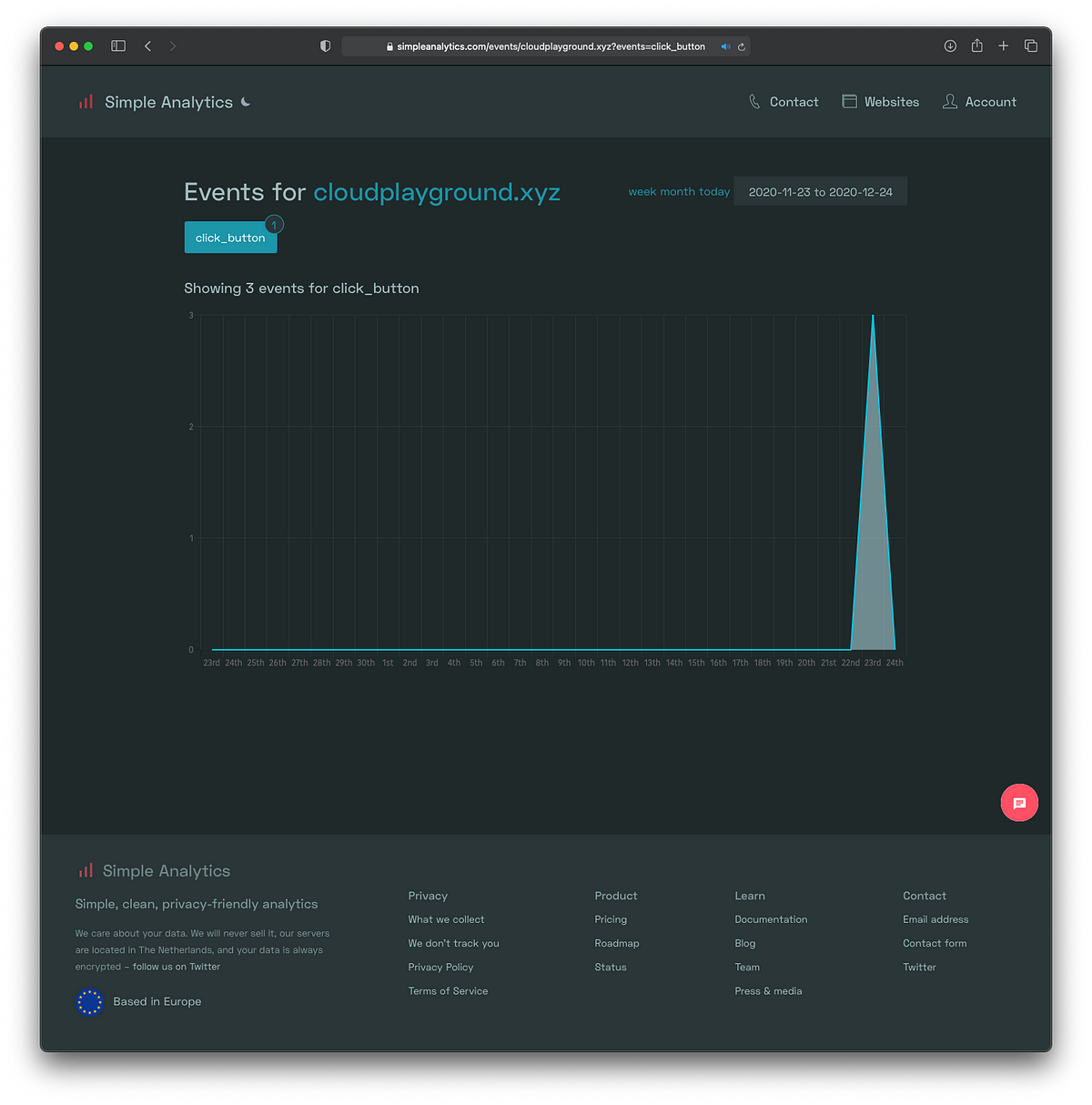Open the Blog link

click(x=745, y=943)
